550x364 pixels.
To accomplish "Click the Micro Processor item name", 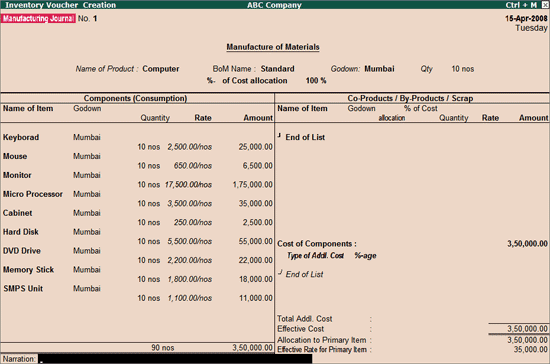I will (33, 194).
